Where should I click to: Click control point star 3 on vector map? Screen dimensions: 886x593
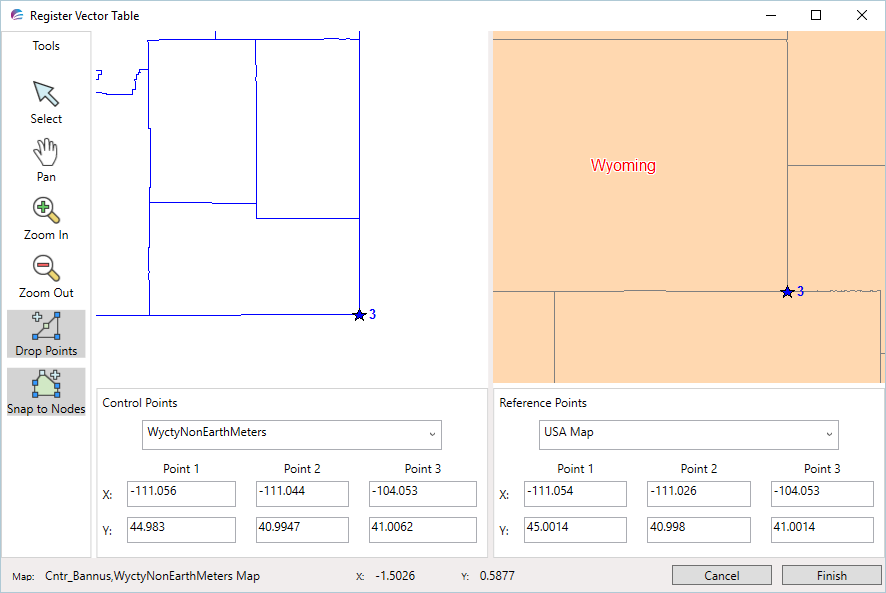(359, 314)
